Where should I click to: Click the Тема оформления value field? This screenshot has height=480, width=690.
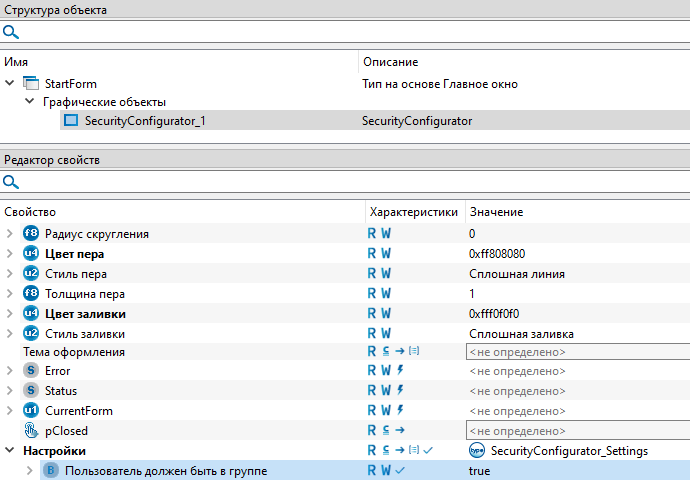click(x=576, y=352)
